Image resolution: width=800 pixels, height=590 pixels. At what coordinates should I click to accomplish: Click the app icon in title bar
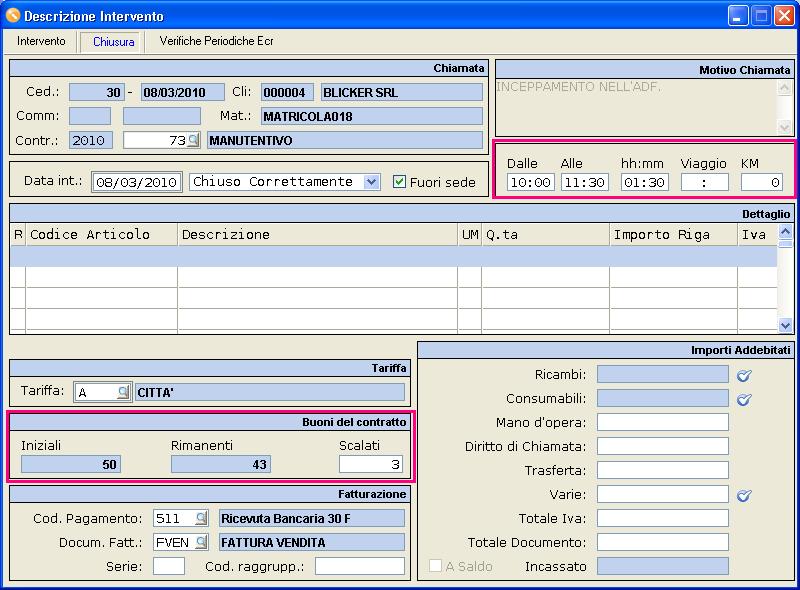[12, 16]
